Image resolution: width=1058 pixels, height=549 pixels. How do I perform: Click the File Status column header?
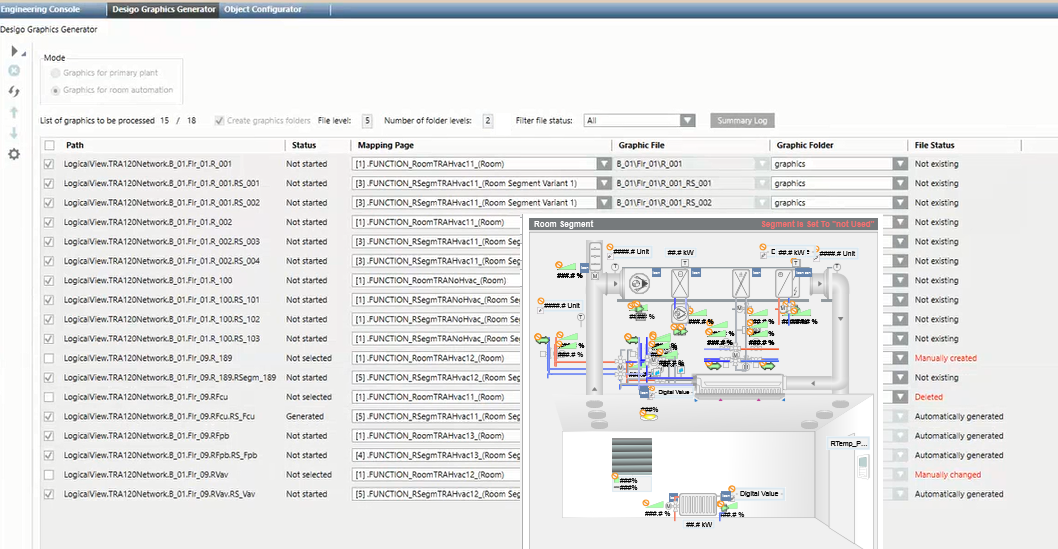click(x=934, y=145)
